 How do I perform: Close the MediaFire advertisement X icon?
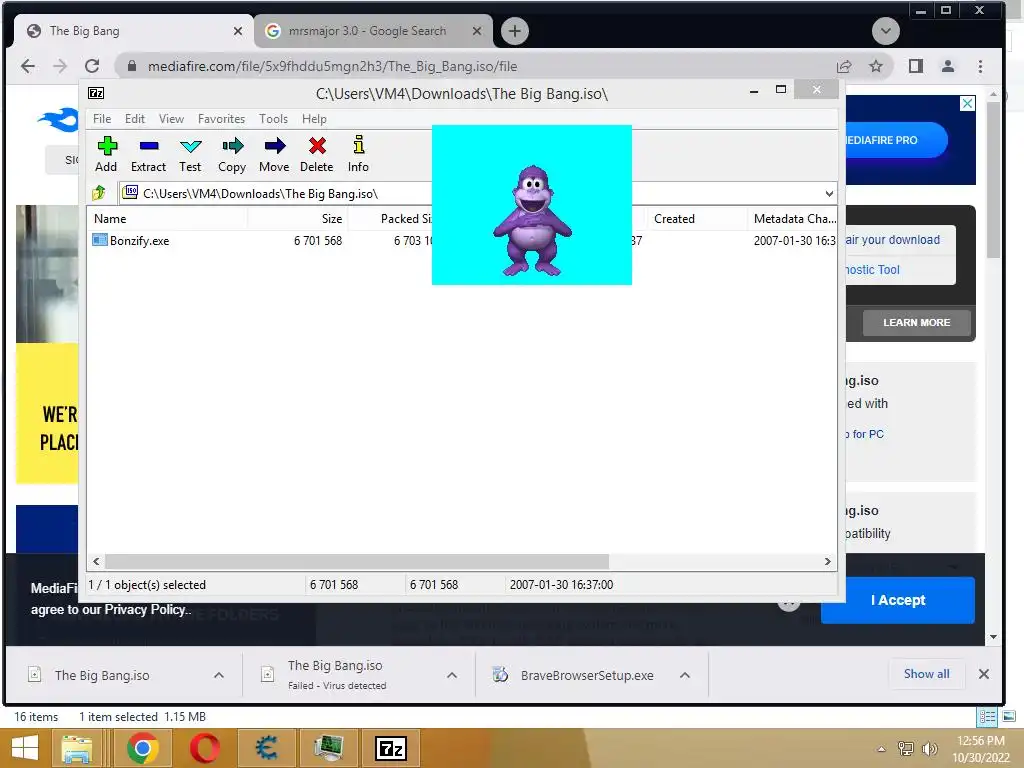pos(967,103)
